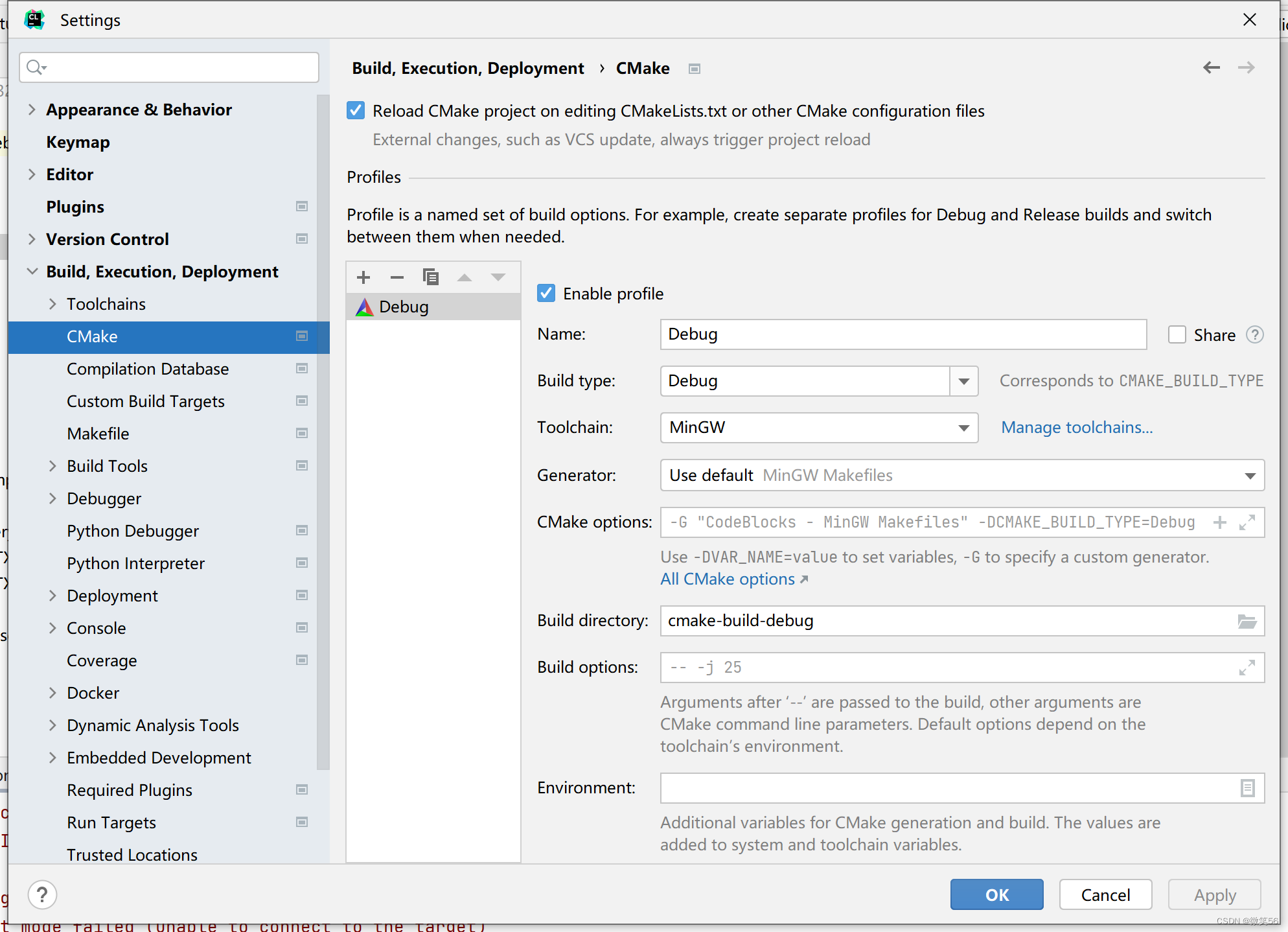Open the Build type dropdown
This screenshot has width=1288, height=932.
(963, 381)
